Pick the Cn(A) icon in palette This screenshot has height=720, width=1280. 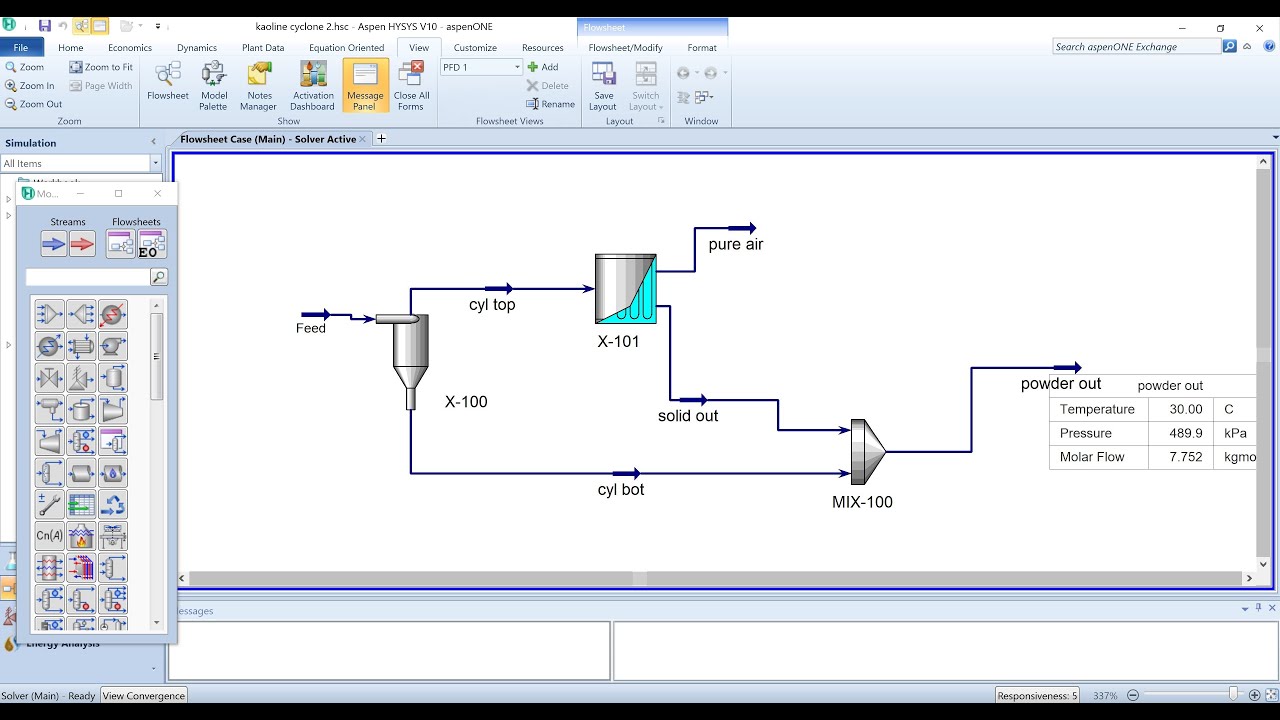coord(49,536)
